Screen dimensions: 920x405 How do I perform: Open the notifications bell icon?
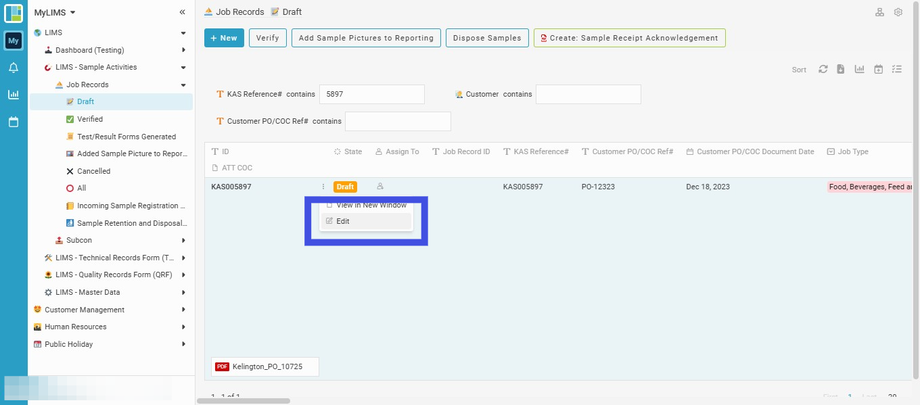13,68
